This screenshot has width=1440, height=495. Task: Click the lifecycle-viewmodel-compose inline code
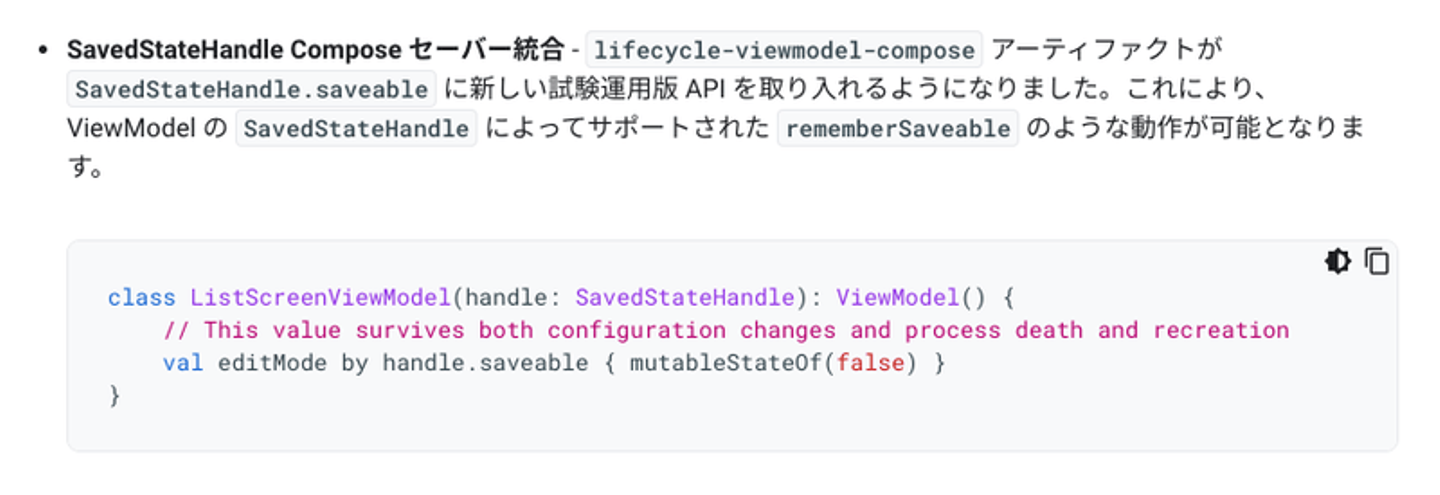[783, 49]
